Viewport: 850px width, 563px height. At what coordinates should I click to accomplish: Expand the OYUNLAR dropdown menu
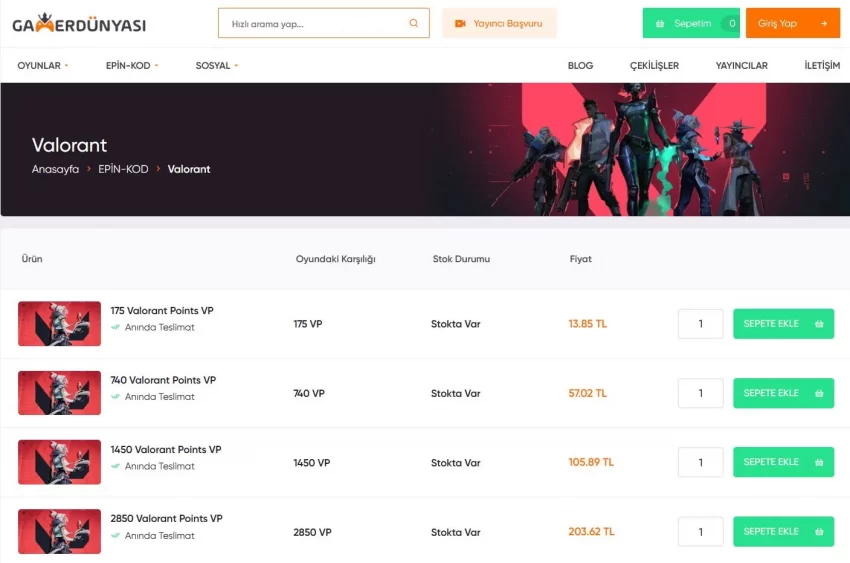point(43,66)
